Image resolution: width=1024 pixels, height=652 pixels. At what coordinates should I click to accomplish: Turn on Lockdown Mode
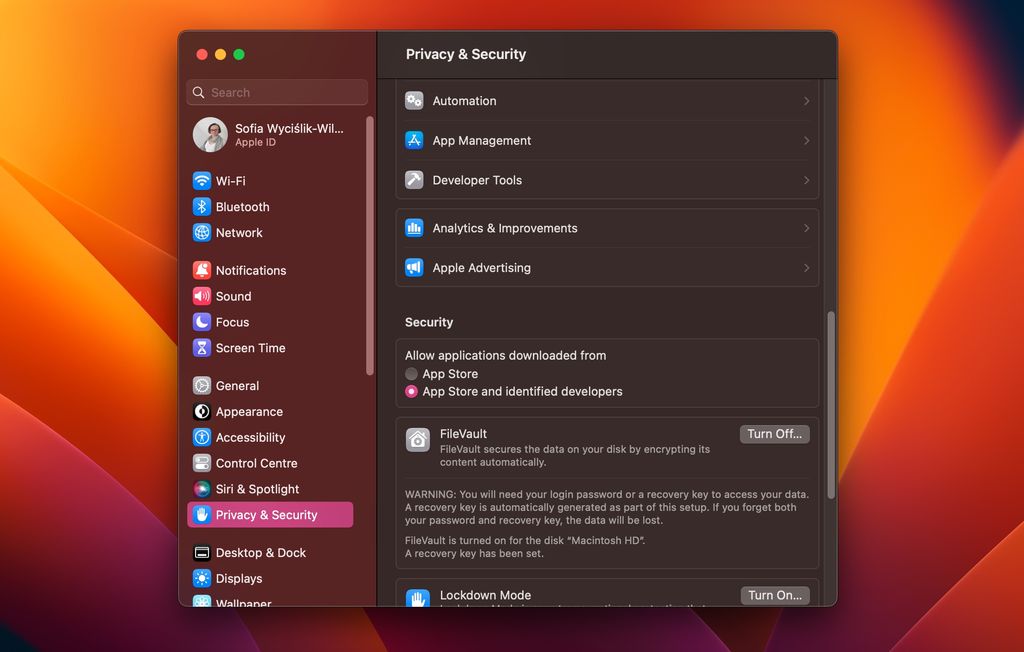(x=774, y=595)
